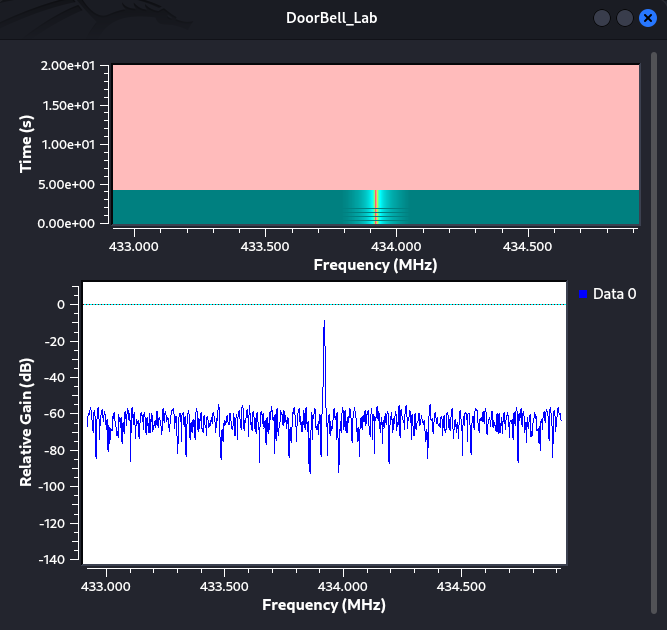The width and height of the screenshot is (667, 630).
Task: Toggle the Data 0 legend entry
Action: click(607, 294)
